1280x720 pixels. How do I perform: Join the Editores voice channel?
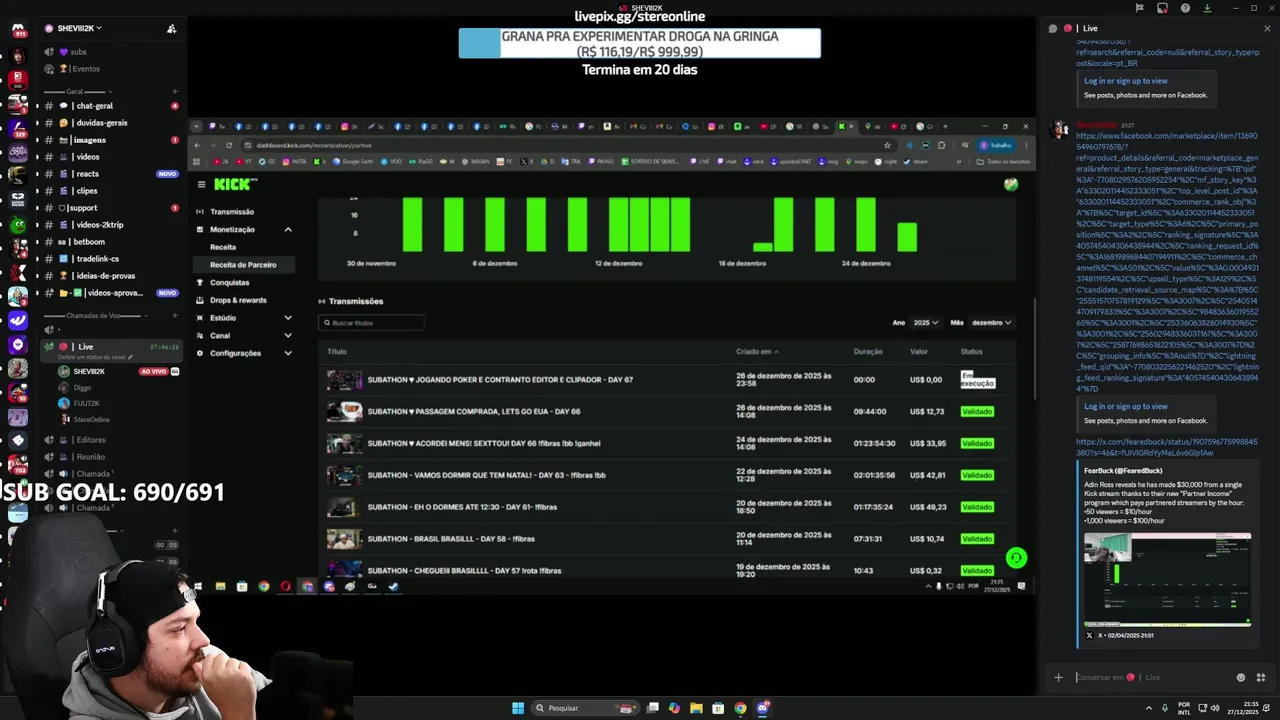110,440
